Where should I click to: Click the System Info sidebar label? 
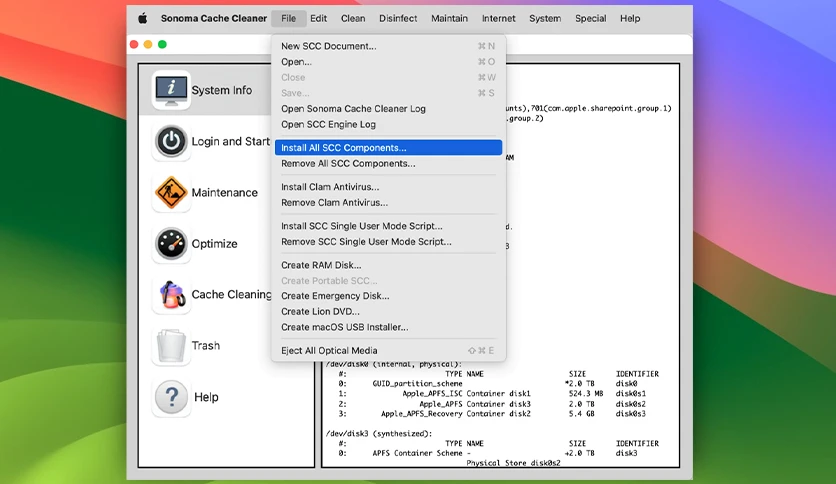pos(222,91)
